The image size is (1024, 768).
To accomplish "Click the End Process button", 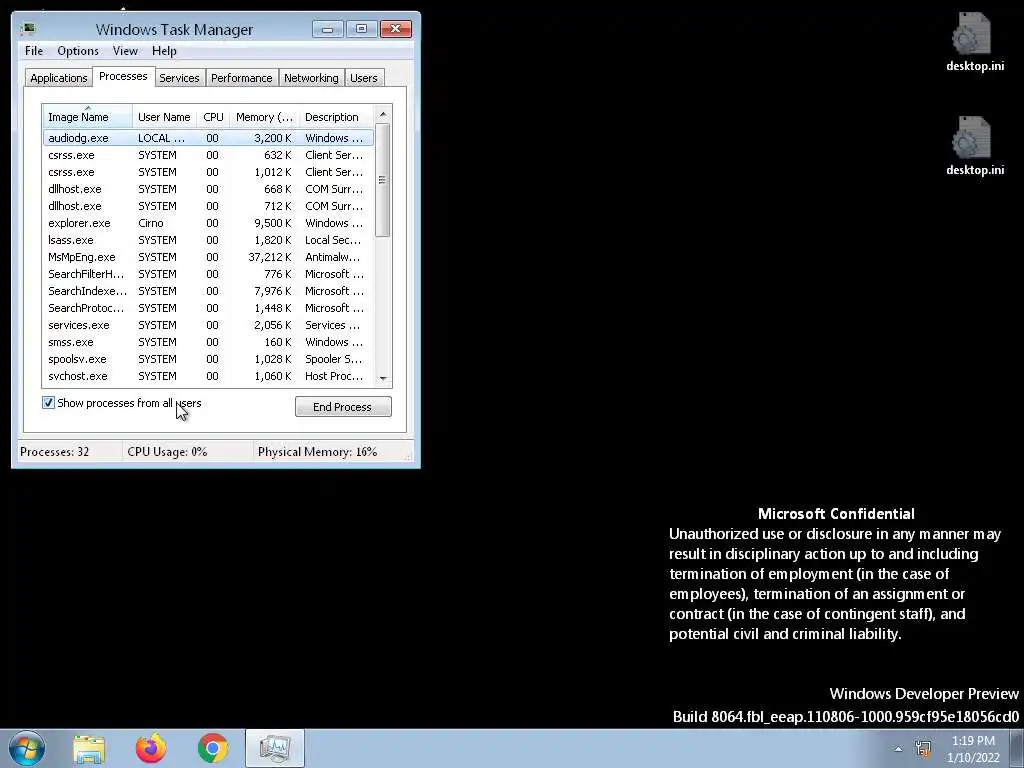I will (x=343, y=407).
